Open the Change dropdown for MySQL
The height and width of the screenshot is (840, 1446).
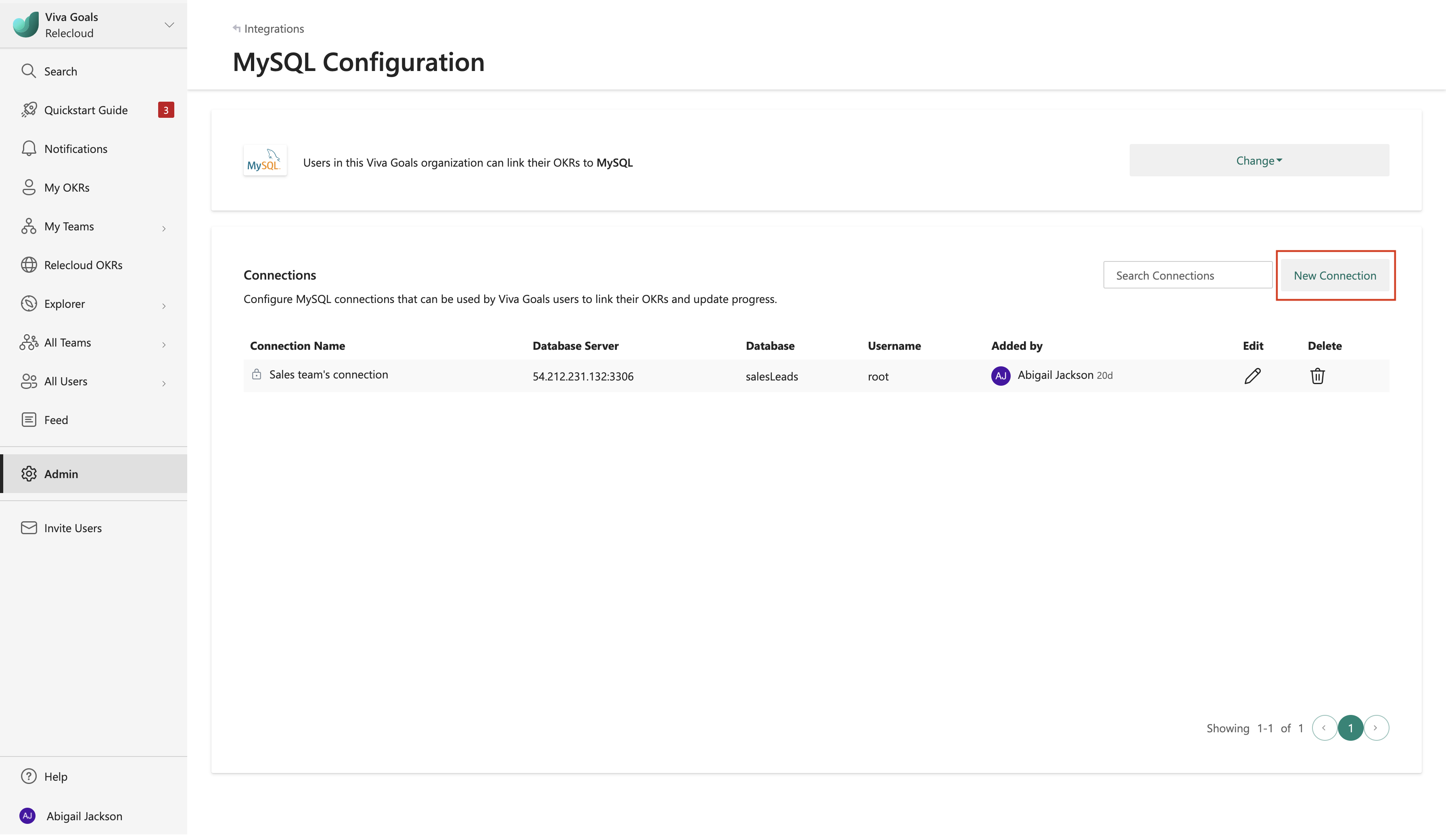click(x=1258, y=161)
